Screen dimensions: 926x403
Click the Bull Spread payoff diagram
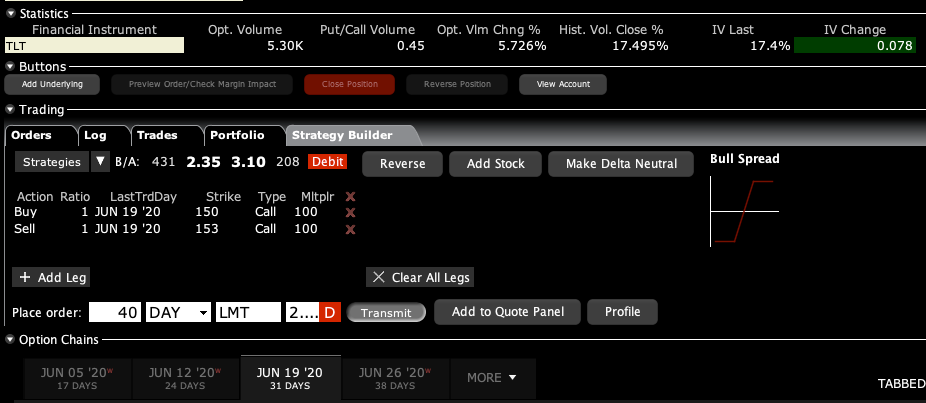click(743, 211)
